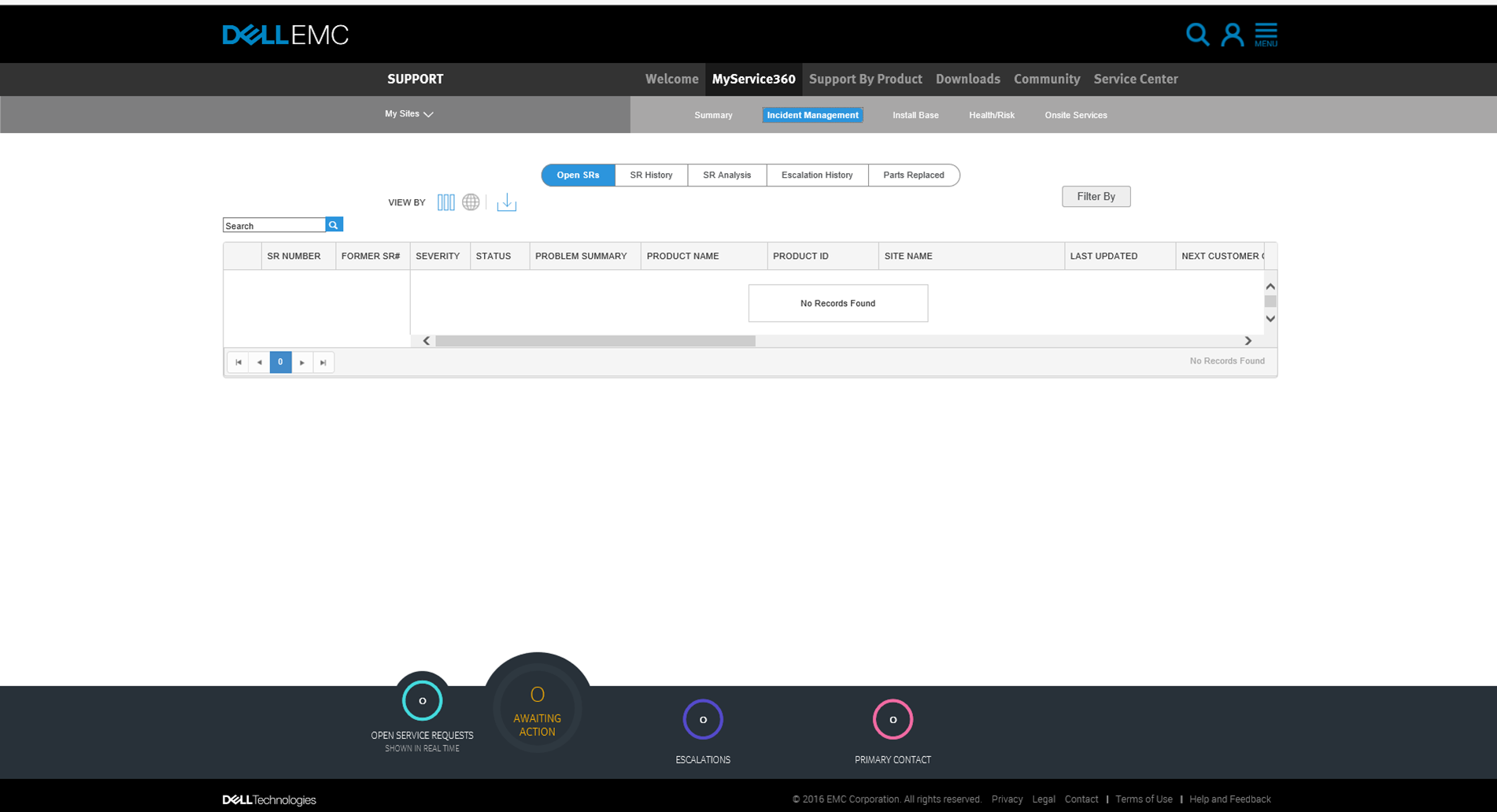Switch to the Onsite Services sub-tab
1497x812 pixels.
pyautogui.click(x=1075, y=115)
